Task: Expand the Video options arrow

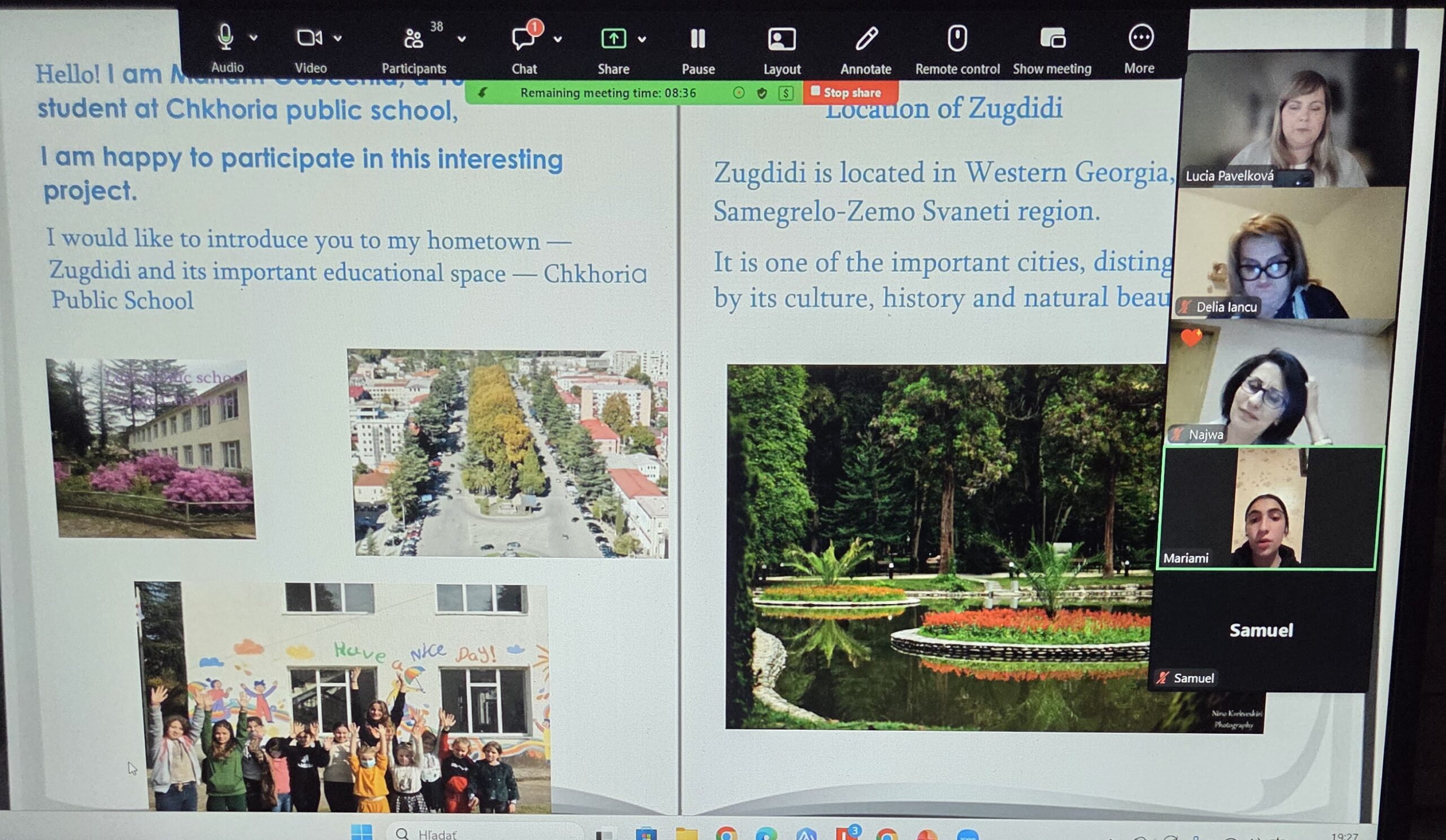Action: tap(338, 39)
